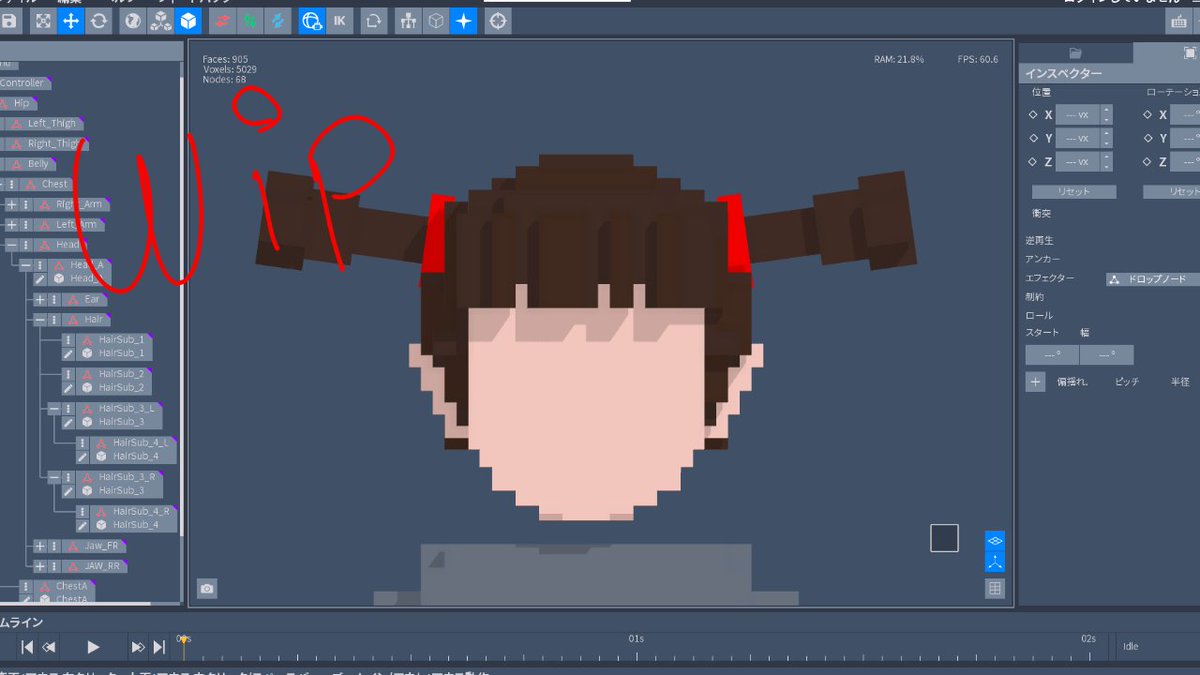Click the 01s marker on timeline
Screen dimensions: 1200x675
[x=636, y=638]
